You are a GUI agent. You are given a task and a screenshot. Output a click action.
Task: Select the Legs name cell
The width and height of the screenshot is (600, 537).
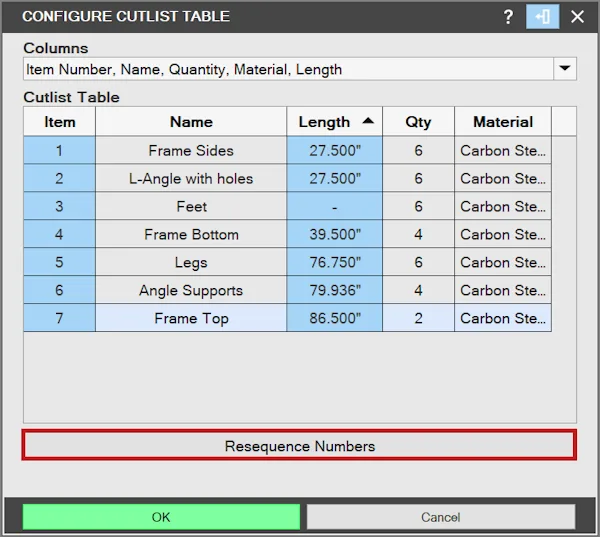(x=191, y=262)
